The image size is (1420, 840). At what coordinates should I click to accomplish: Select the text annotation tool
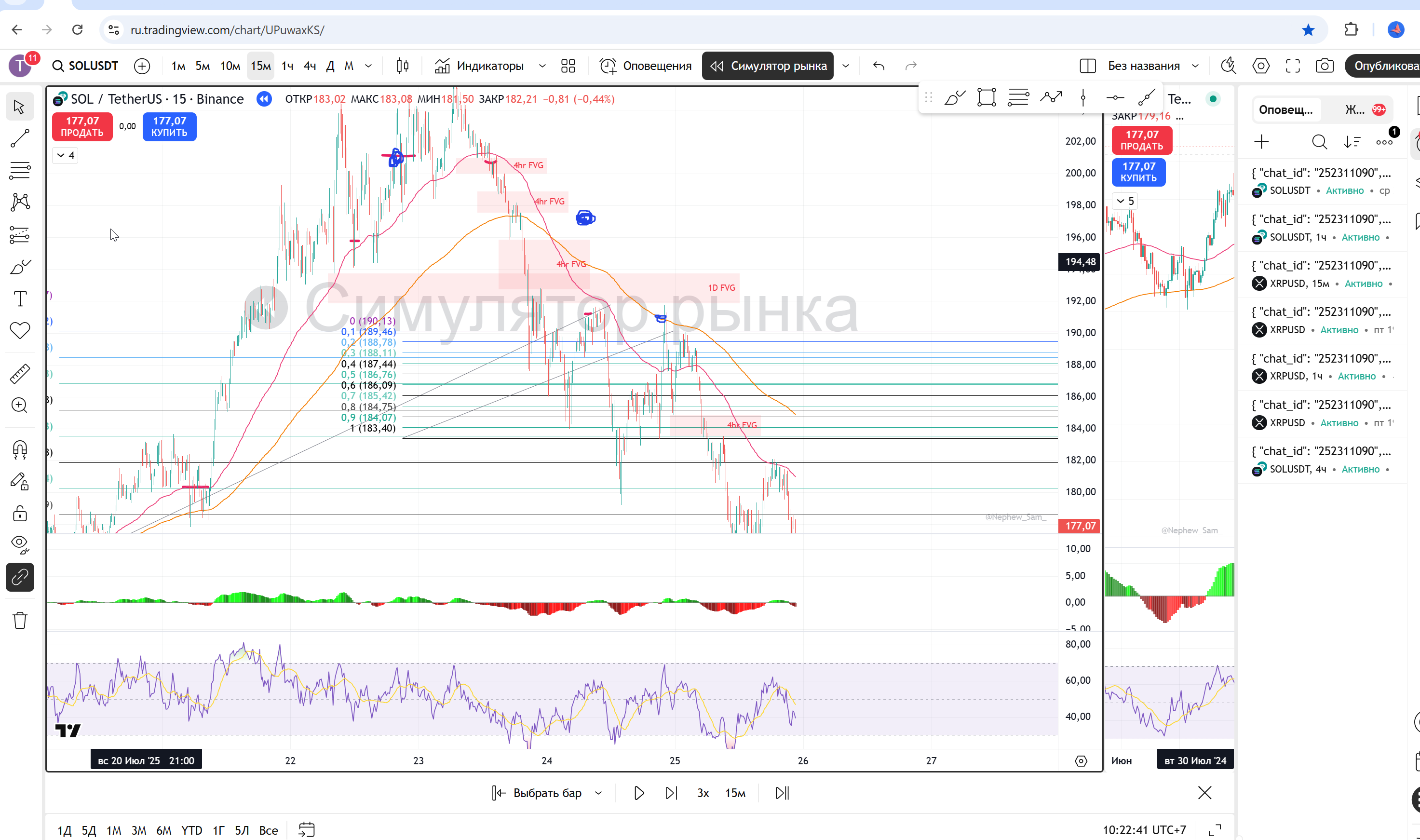(x=20, y=298)
